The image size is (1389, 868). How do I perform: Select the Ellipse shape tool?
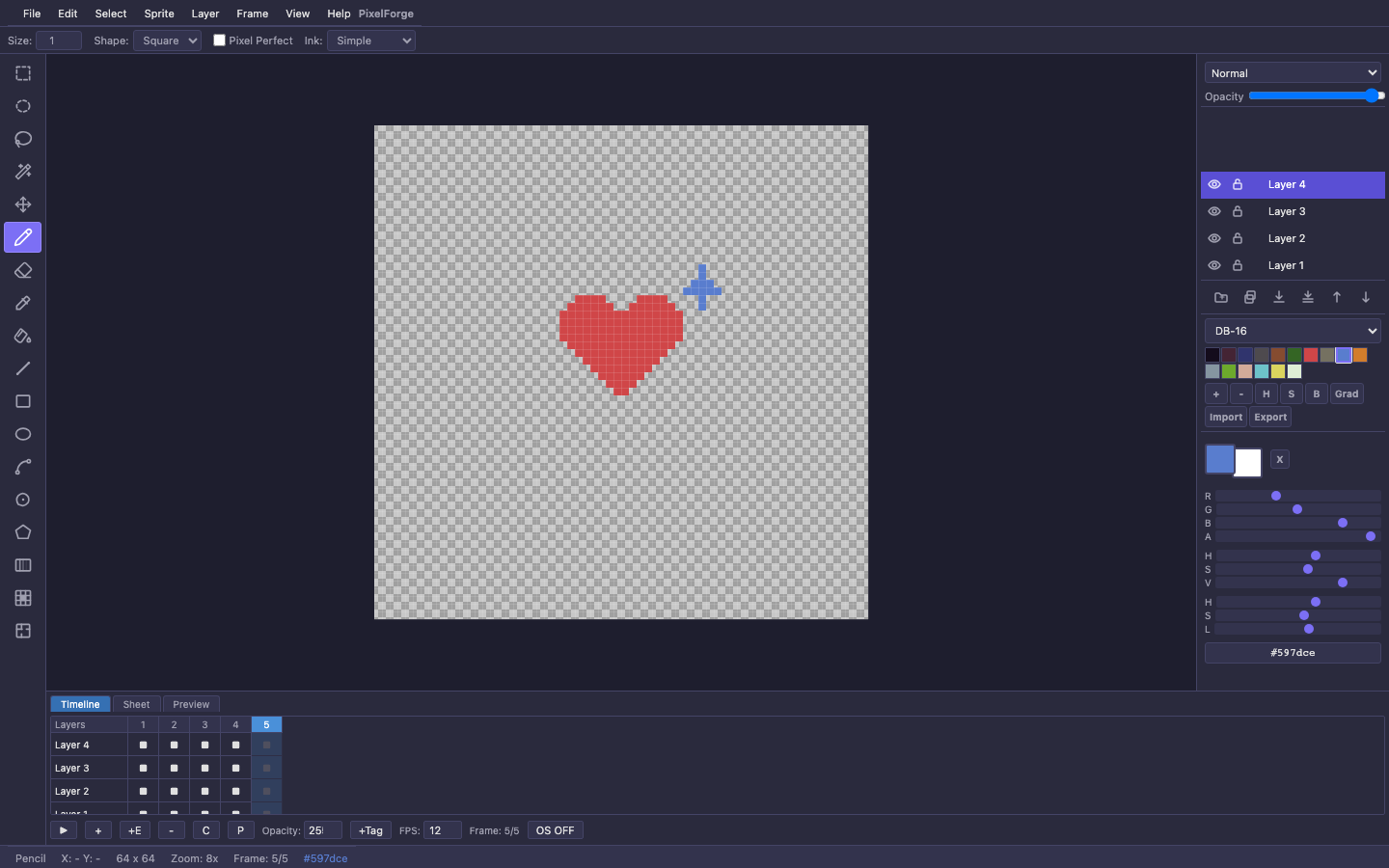pos(23,435)
